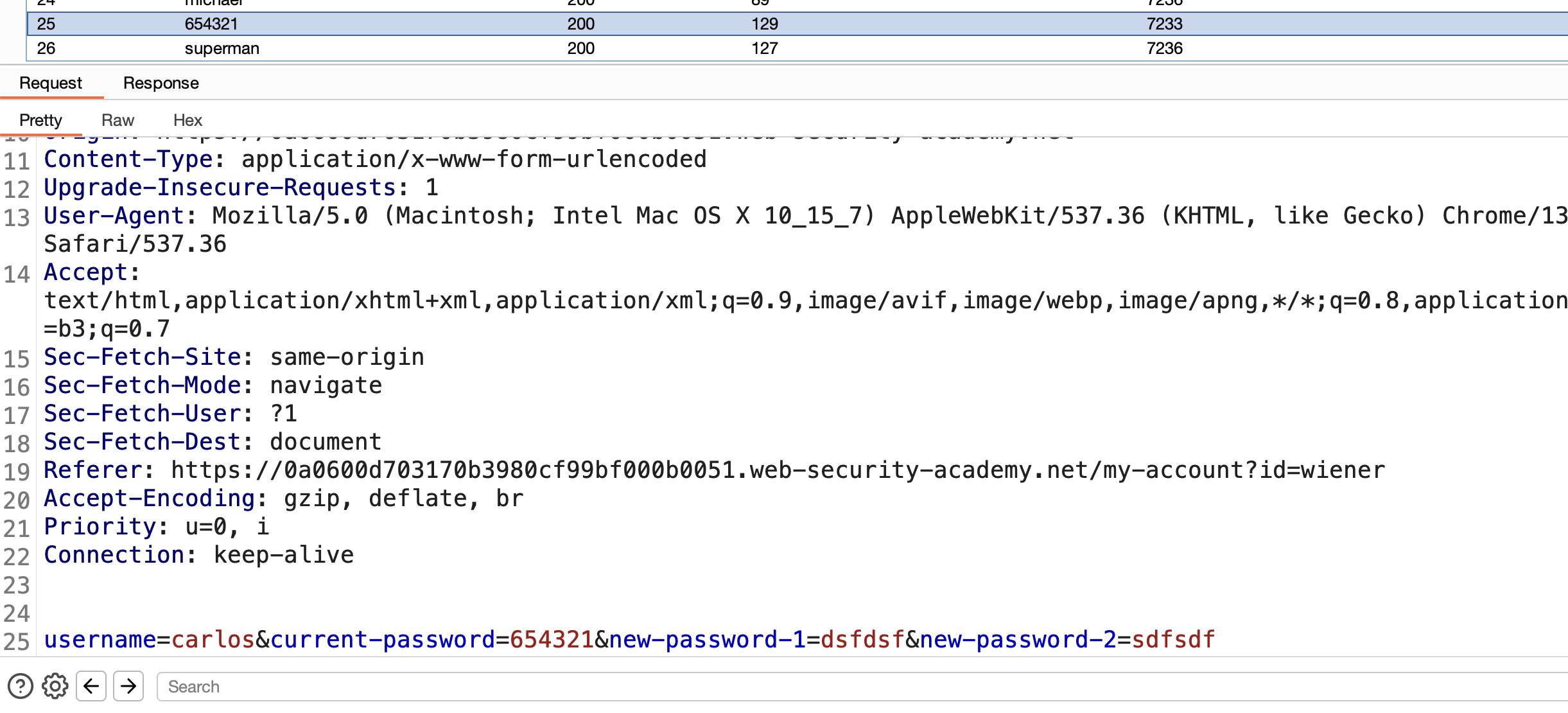Click the Search input field
The height and width of the screenshot is (713, 1568).
[862, 687]
